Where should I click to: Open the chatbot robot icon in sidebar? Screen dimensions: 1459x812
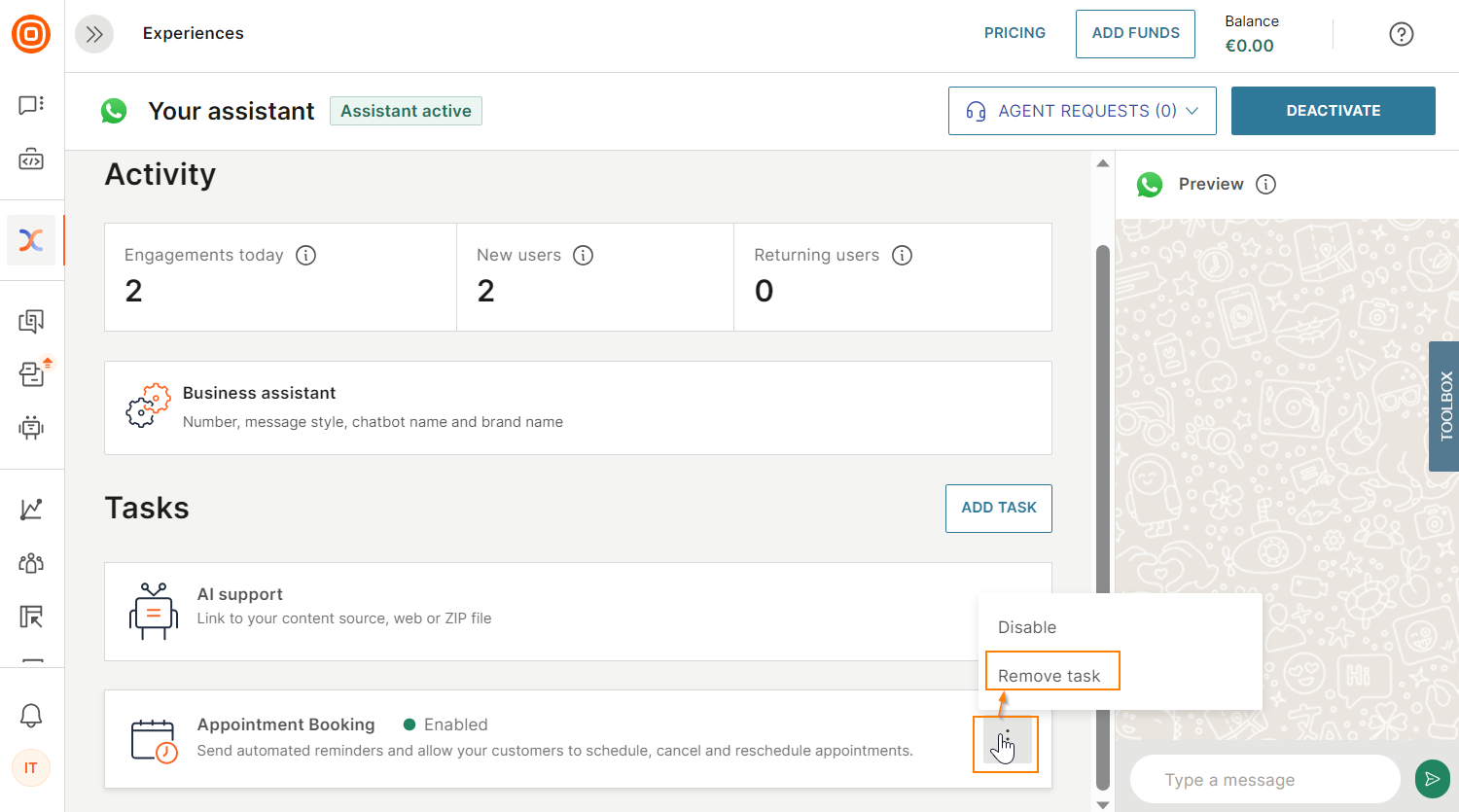[x=31, y=429]
